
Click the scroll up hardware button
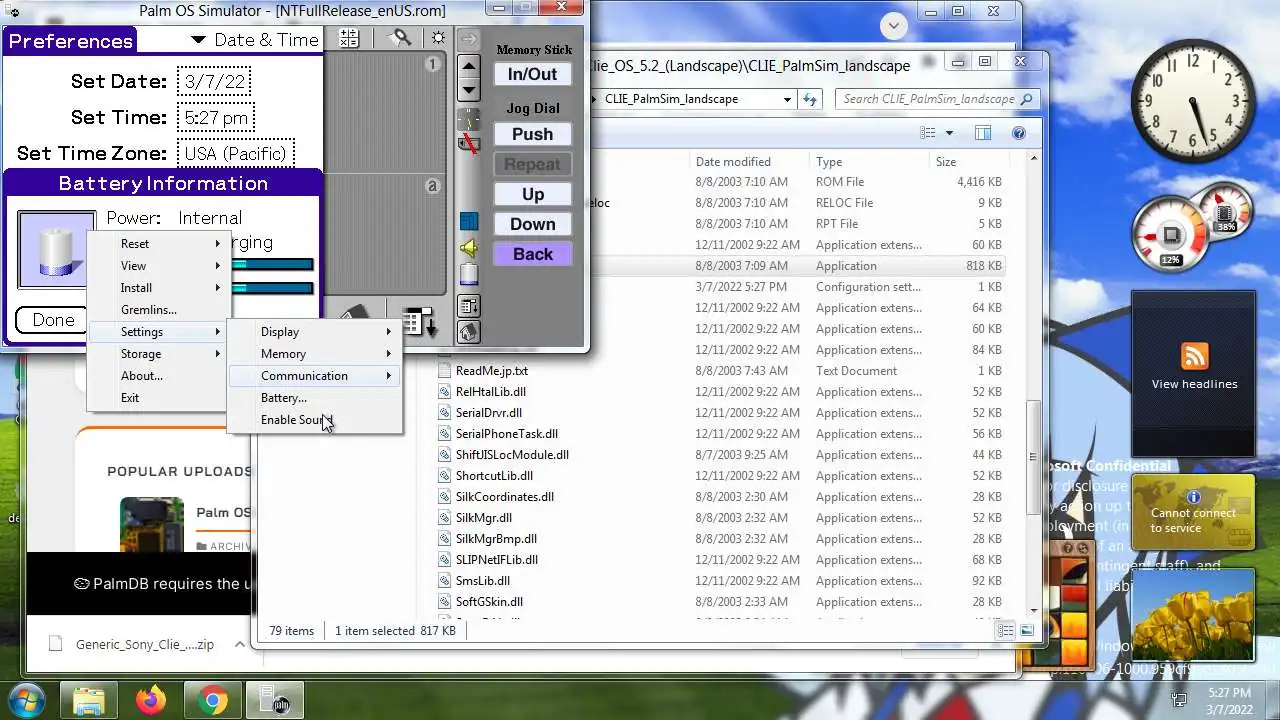tap(468, 67)
